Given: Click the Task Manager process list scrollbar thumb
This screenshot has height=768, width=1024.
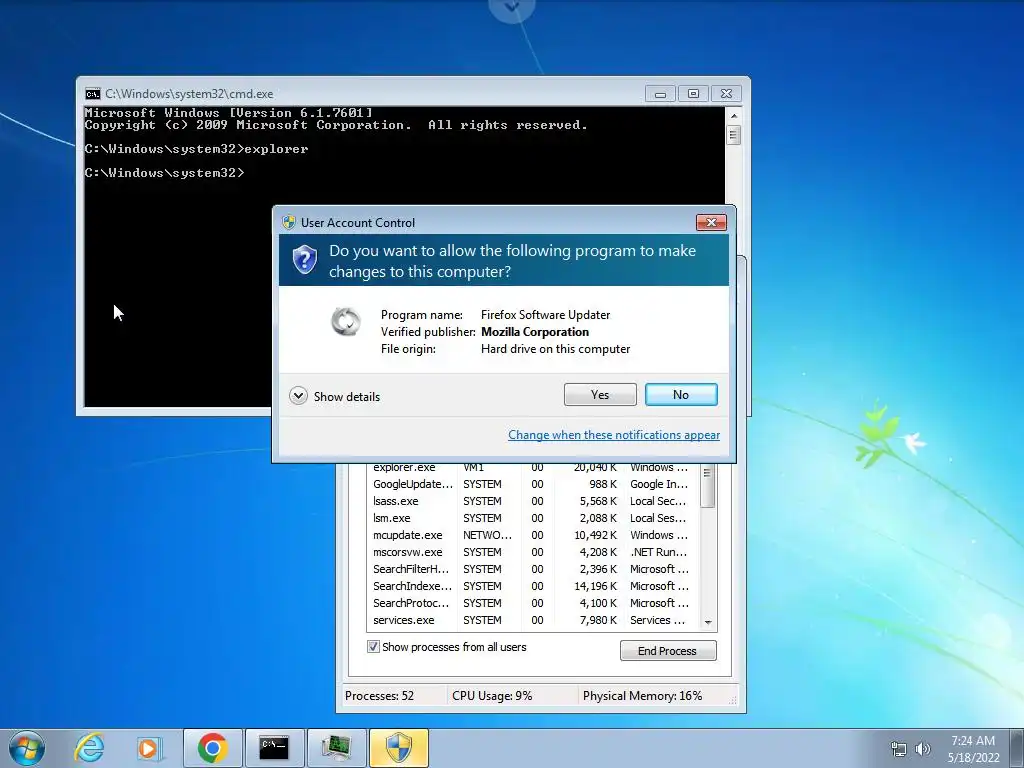Looking at the screenshot, I should (708, 485).
